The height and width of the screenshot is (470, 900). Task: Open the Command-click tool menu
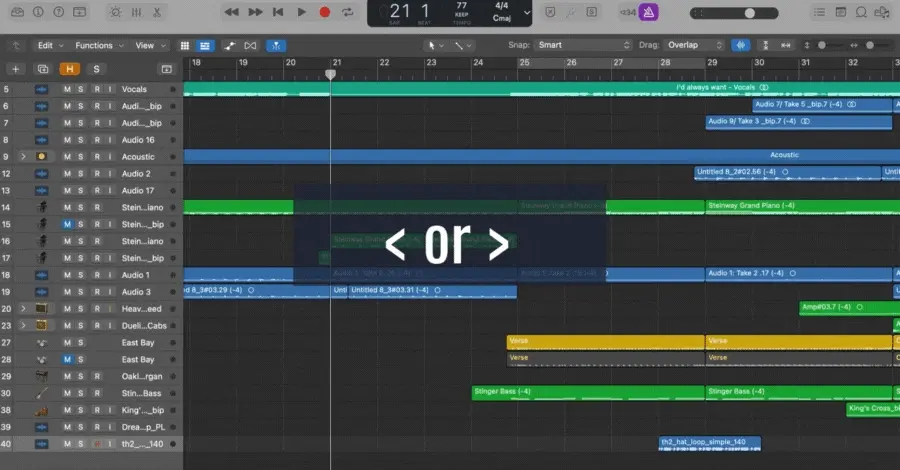pos(463,45)
